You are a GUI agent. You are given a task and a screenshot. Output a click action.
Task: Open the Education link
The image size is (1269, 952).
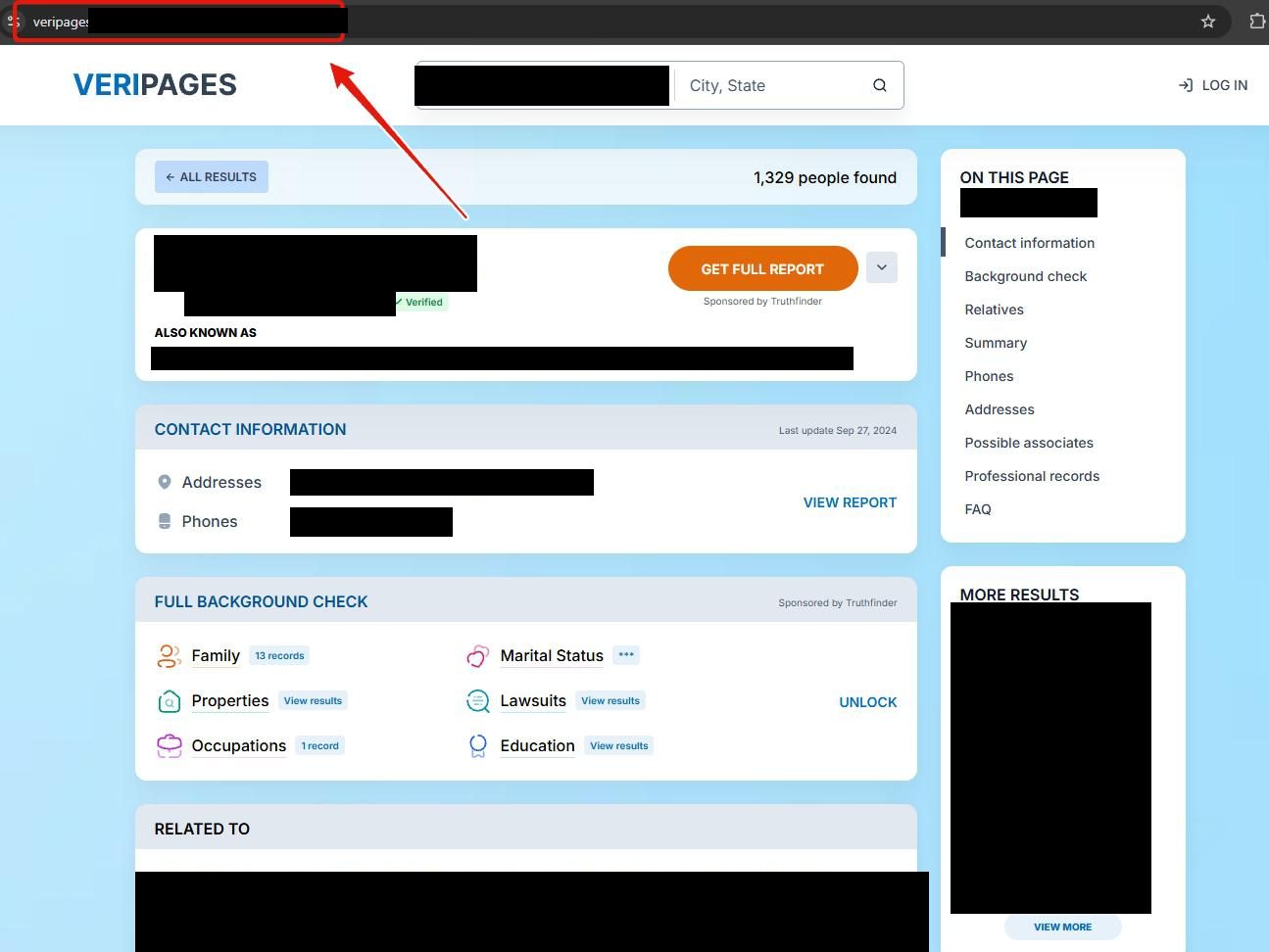click(x=537, y=746)
